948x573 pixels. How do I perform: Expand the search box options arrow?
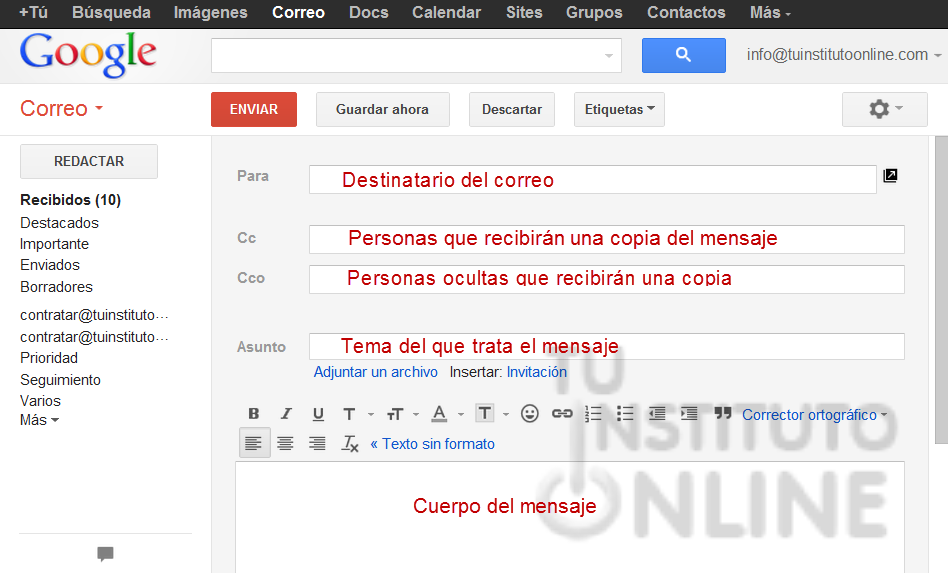[x=609, y=56]
